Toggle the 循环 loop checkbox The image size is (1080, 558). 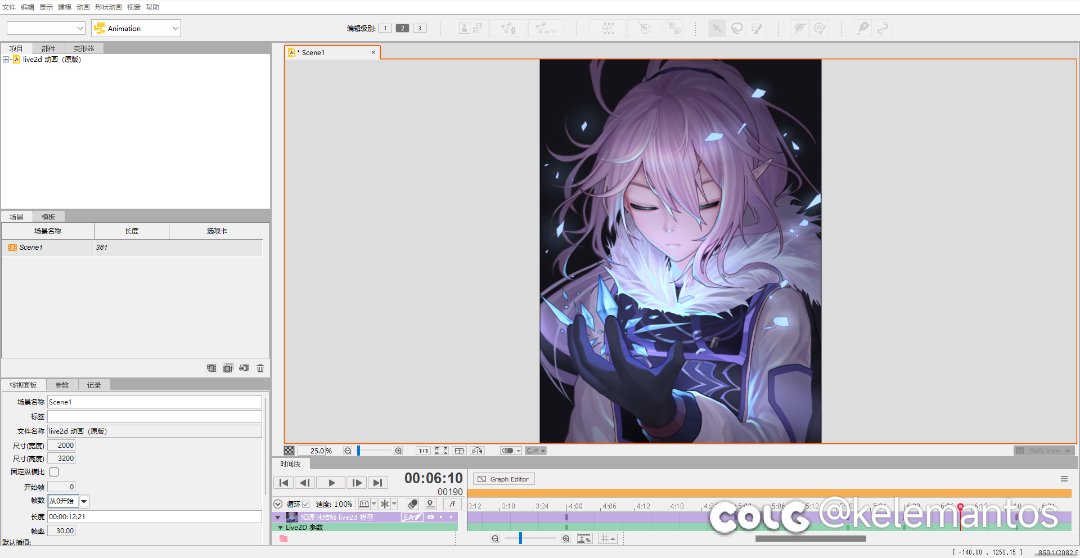tap(306, 504)
